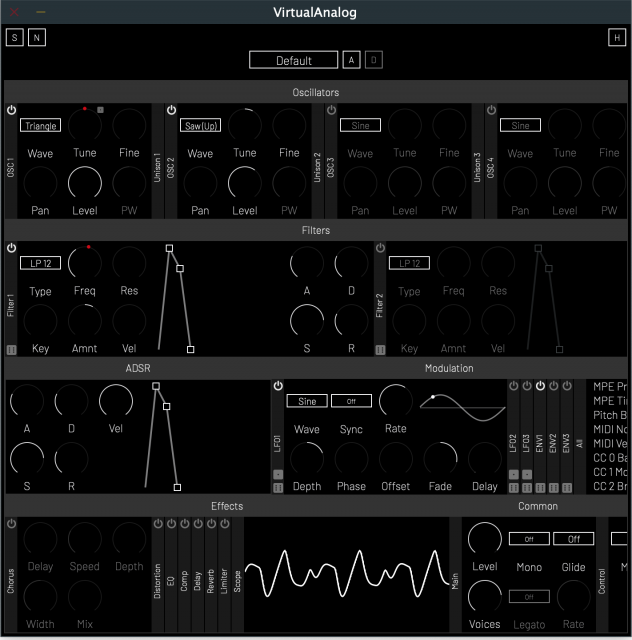Open the All modulation tab

click(579, 437)
